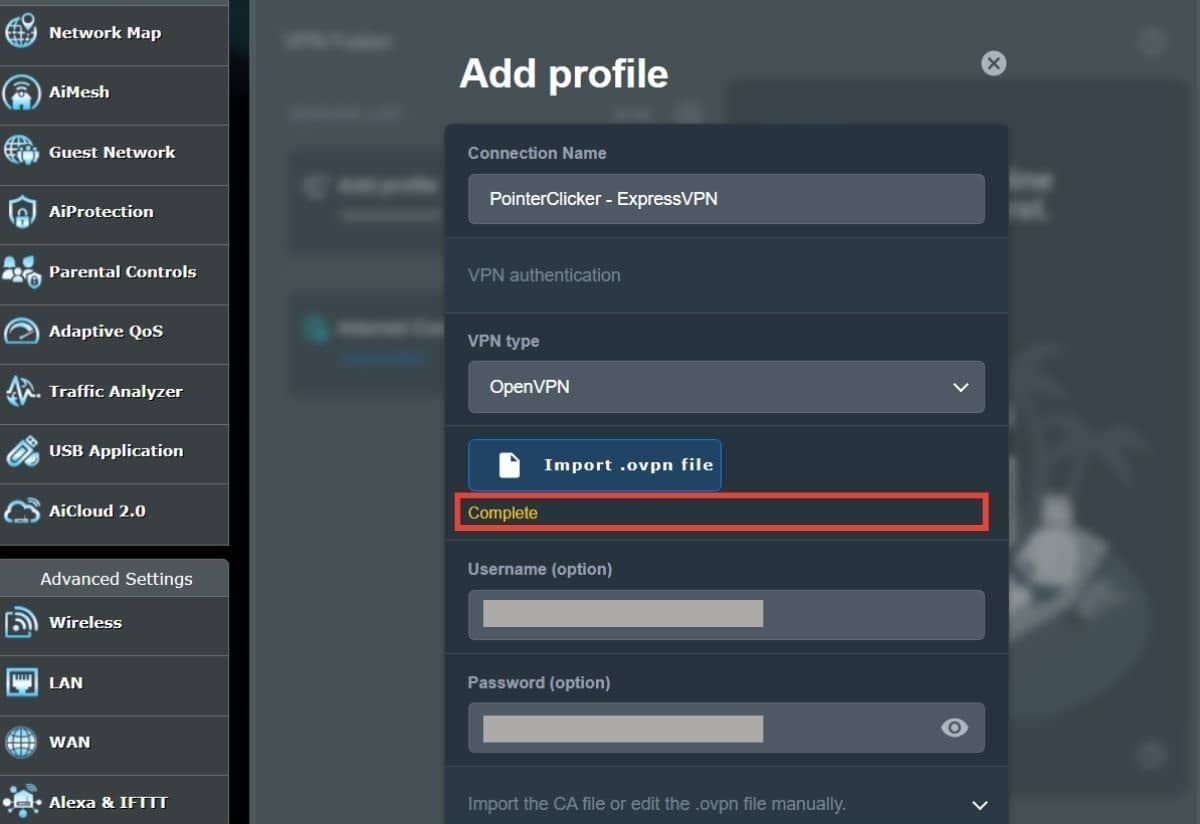Click the Wireless signal icon
Screen dimensions: 1200x824
(x=21, y=623)
